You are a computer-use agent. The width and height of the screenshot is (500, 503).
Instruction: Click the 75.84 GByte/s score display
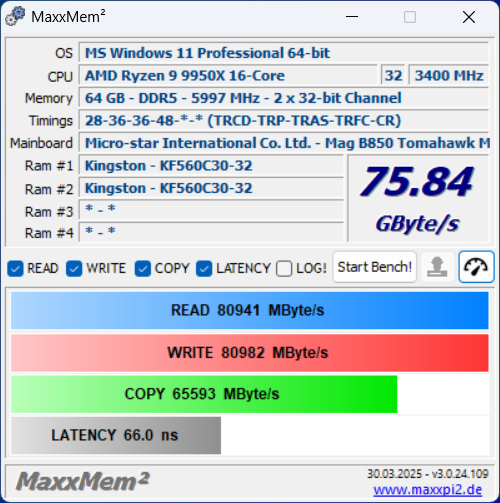coord(418,199)
